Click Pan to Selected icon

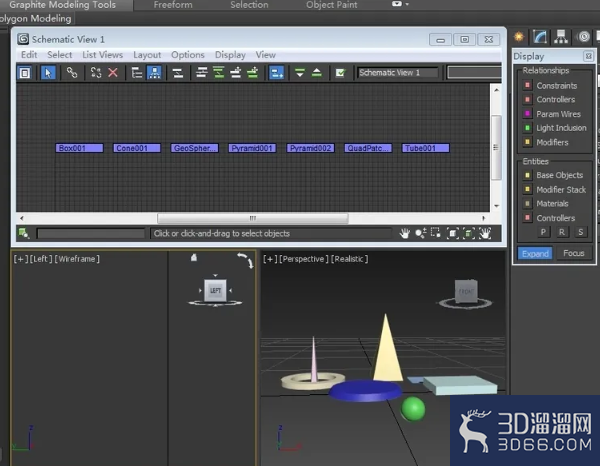point(485,233)
